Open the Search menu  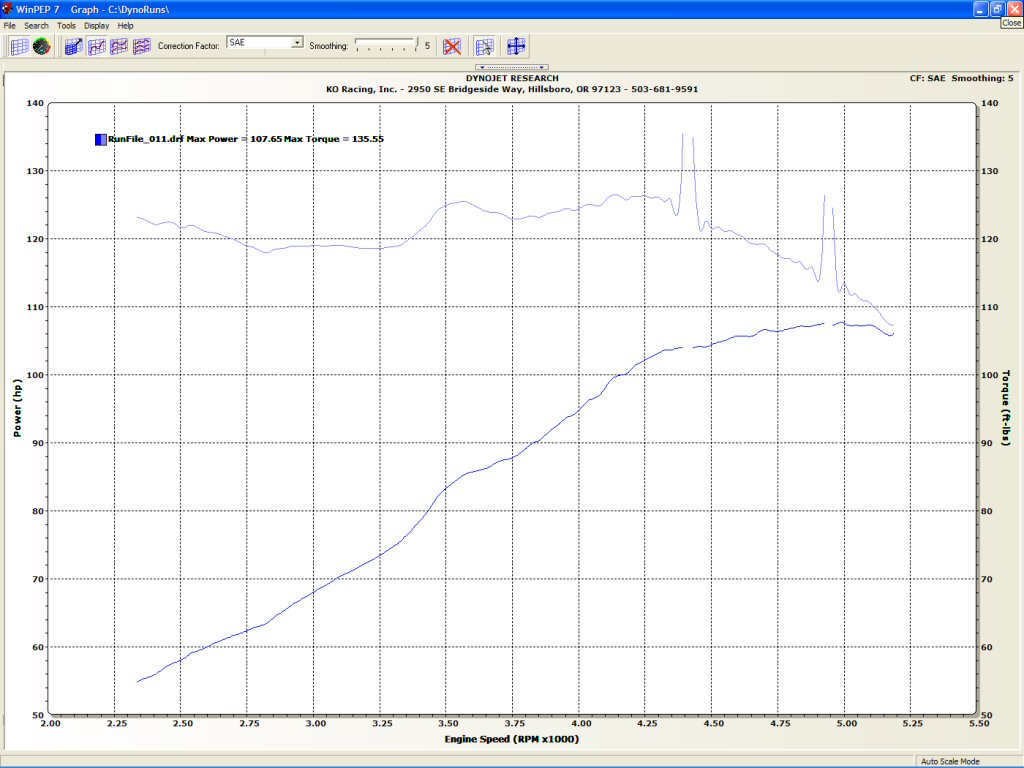[36, 25]
